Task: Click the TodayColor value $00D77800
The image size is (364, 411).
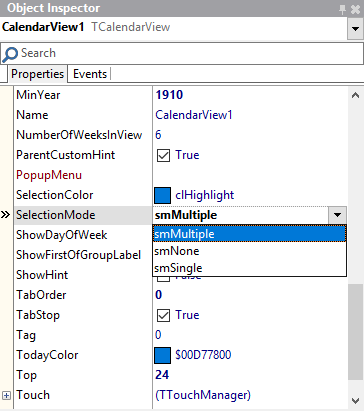Action: (203, 355)
